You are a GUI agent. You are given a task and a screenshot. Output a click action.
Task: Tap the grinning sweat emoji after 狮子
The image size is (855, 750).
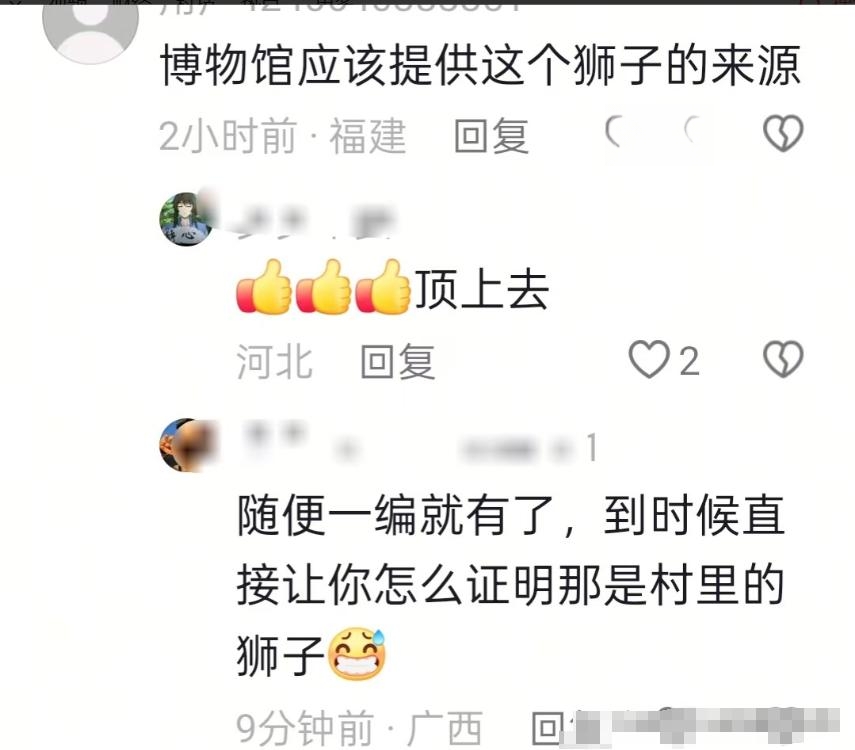point(357,654)
